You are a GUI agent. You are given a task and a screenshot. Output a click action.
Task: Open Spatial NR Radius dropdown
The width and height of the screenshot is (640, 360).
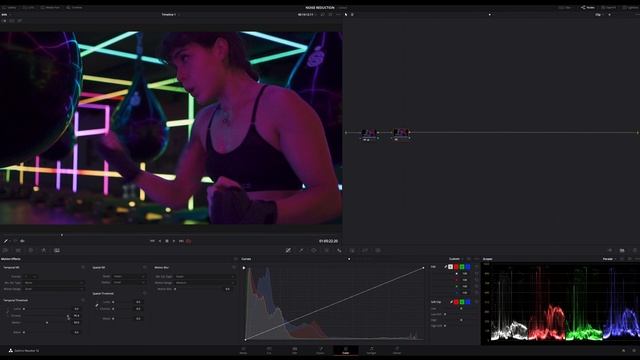pyautogui.click(x=129, y=282)
